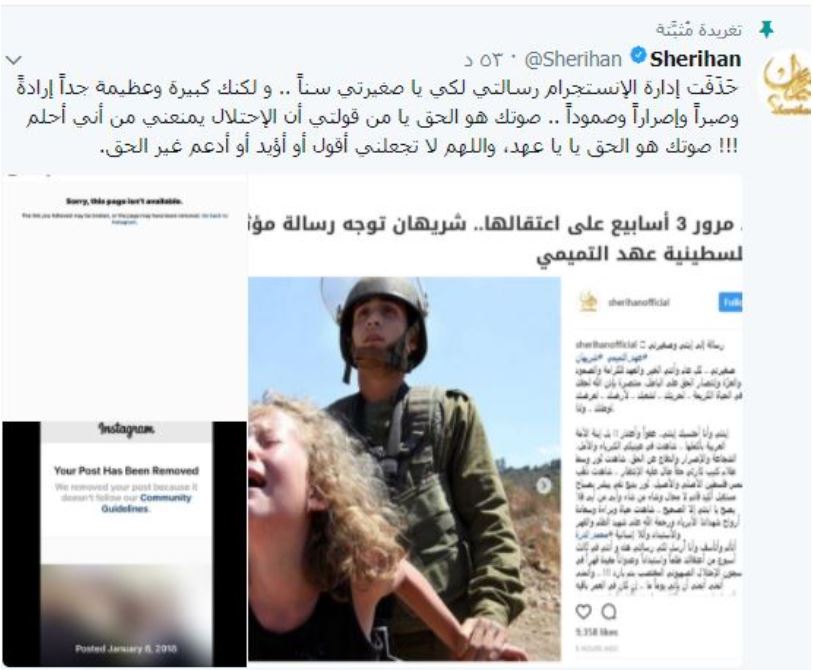
Task: Open the @Sherihan handle link
Action: (573, 60)
